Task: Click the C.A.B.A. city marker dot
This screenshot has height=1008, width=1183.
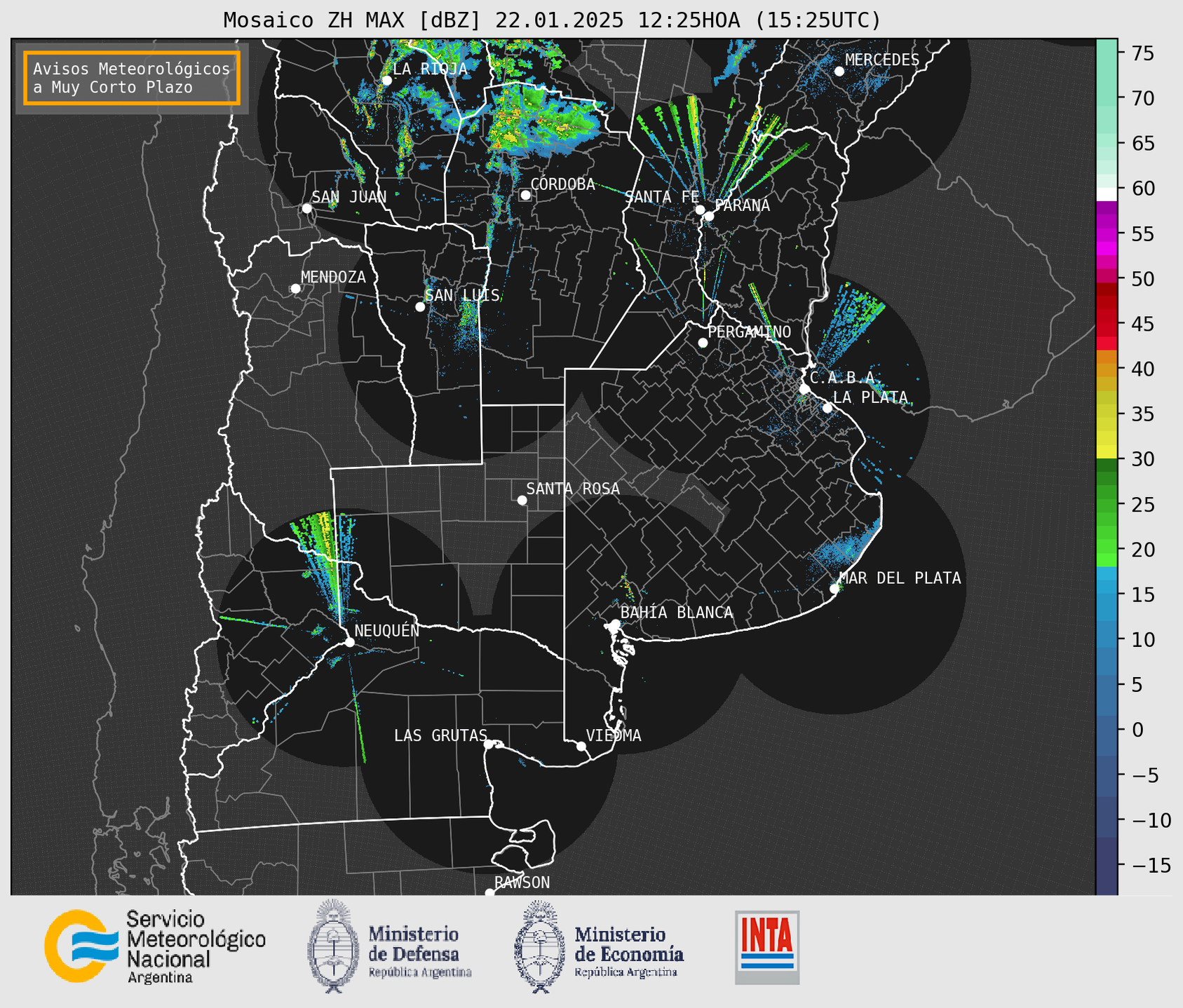Action: pos(805,389)
